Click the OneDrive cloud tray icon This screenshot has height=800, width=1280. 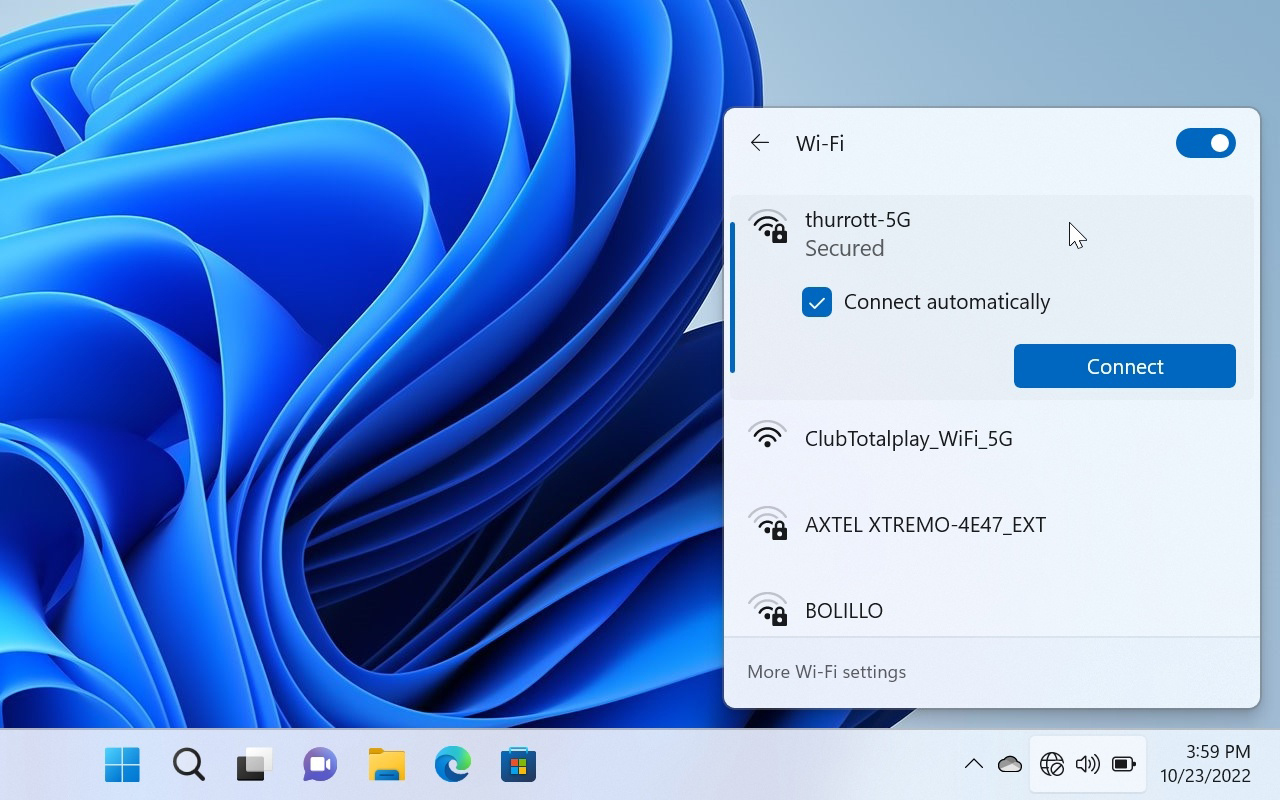point(1010,765)
